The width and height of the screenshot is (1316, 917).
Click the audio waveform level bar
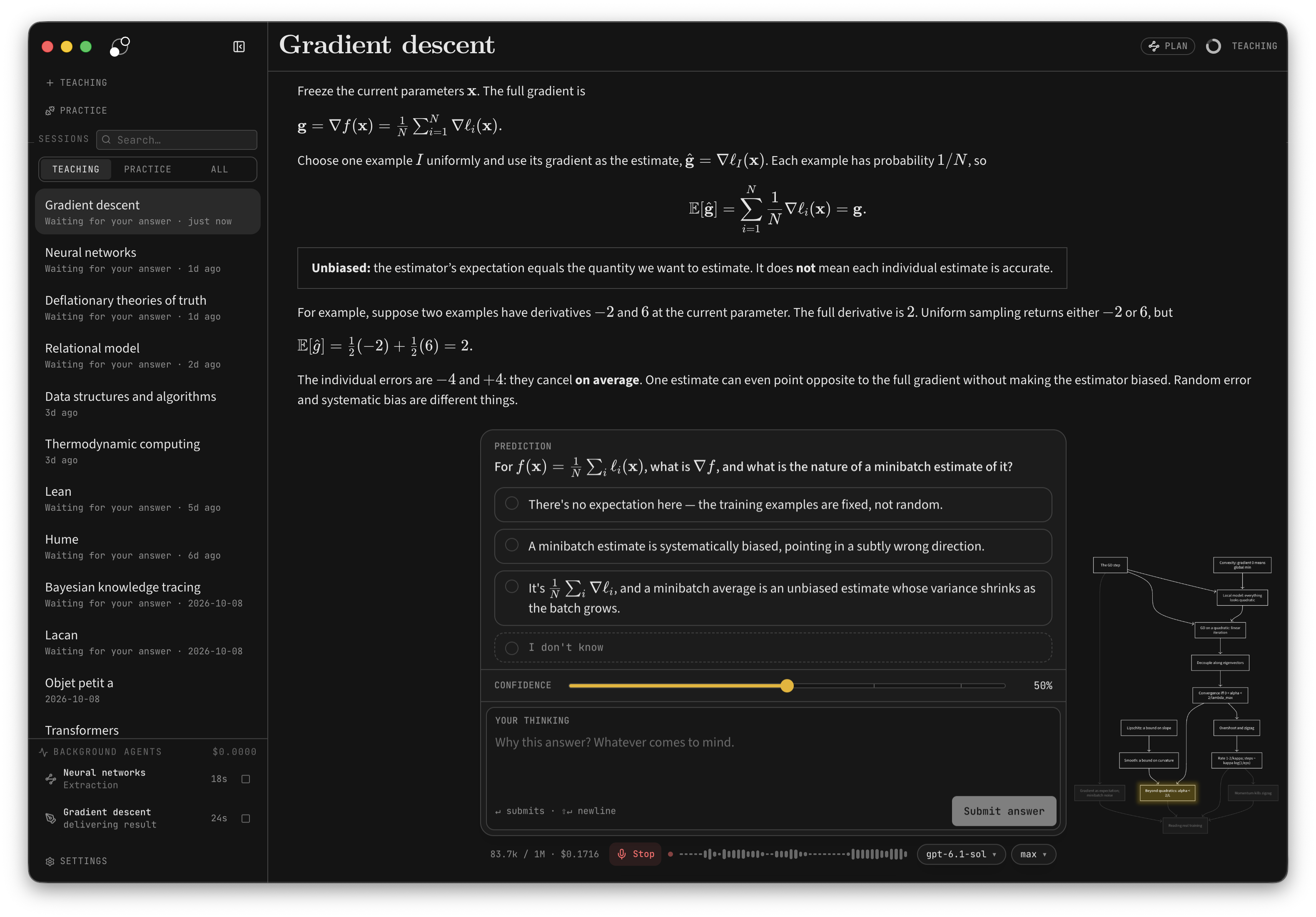point(793,854)
